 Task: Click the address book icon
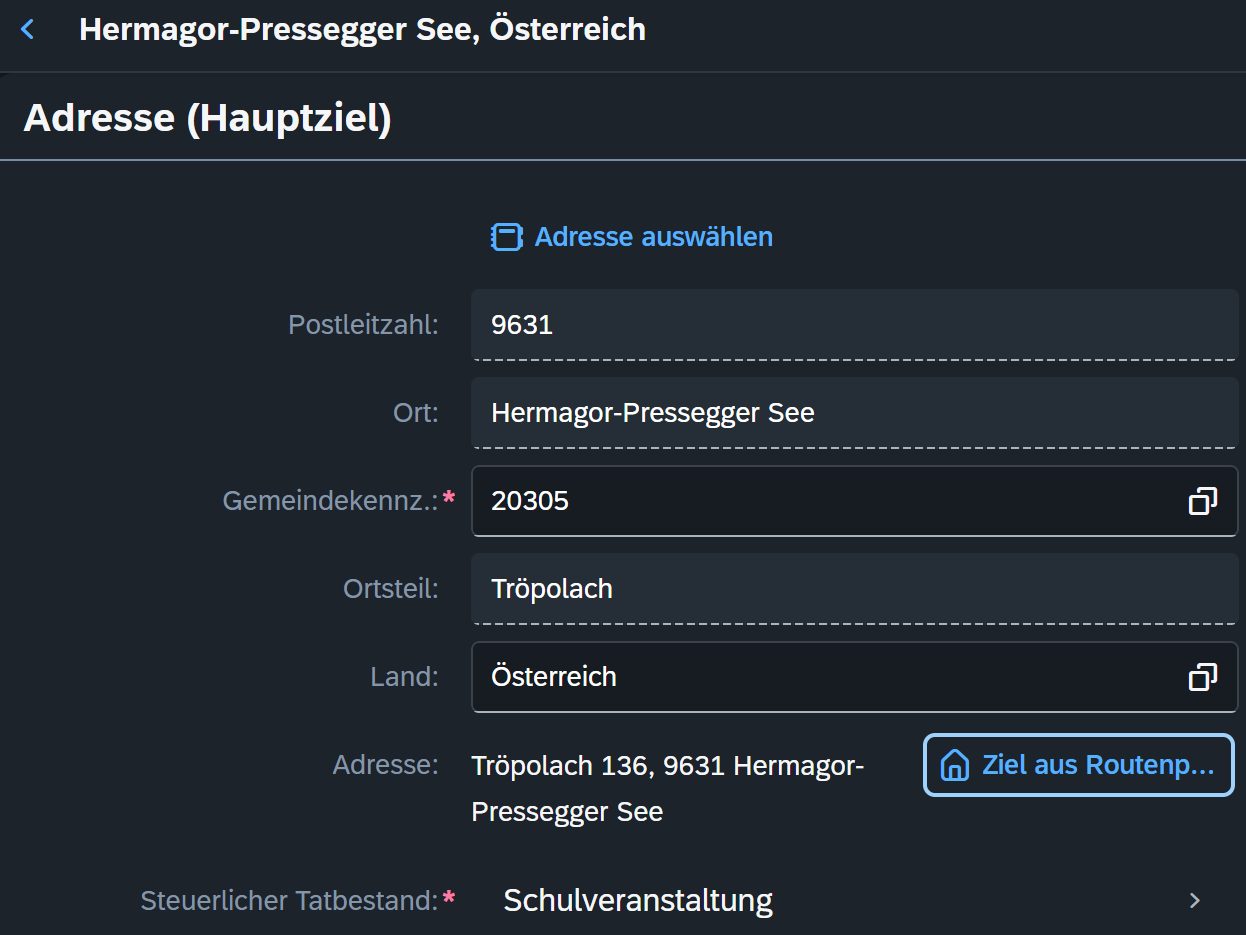507,237
